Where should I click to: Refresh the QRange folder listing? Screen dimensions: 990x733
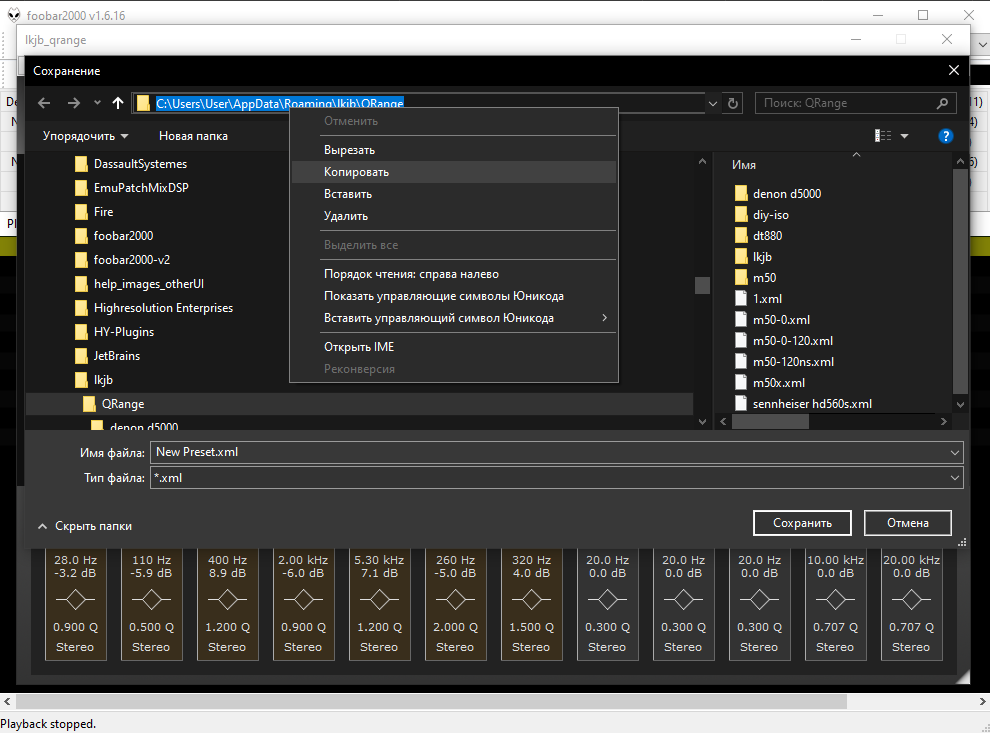pyautogui.click(x=732, y=103)
